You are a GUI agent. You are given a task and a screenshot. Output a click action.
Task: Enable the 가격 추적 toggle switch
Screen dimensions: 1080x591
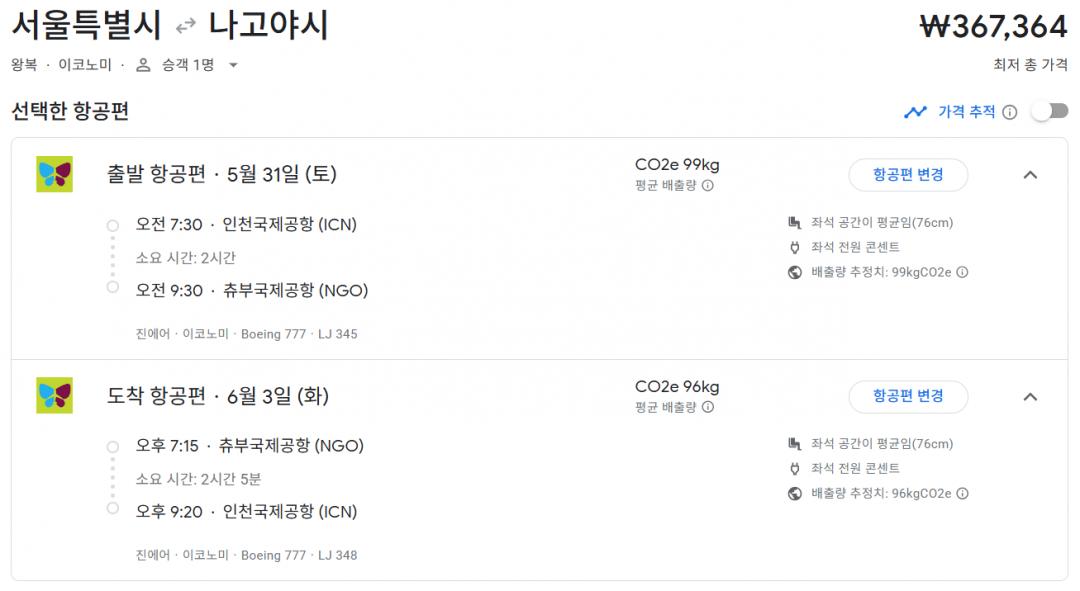click(1050, 112)
